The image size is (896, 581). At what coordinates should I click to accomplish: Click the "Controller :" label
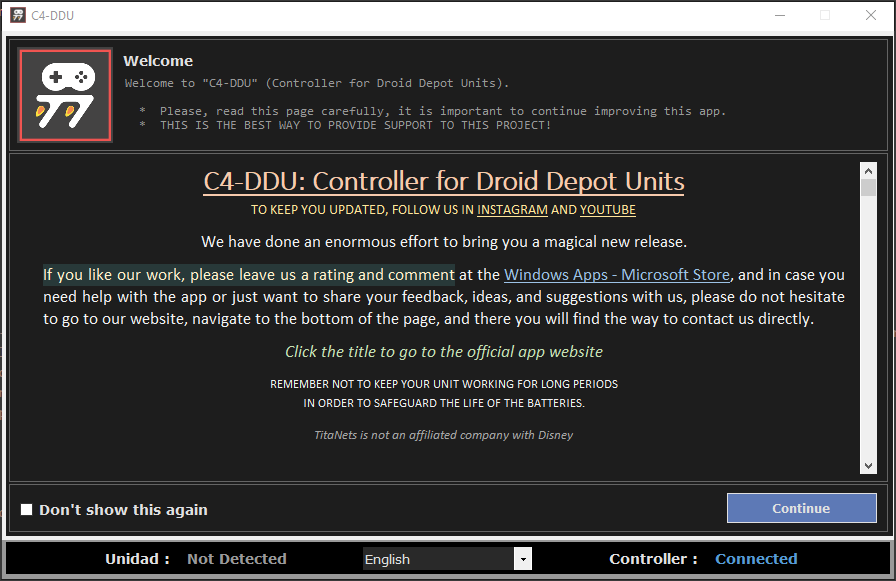[653, 559]
